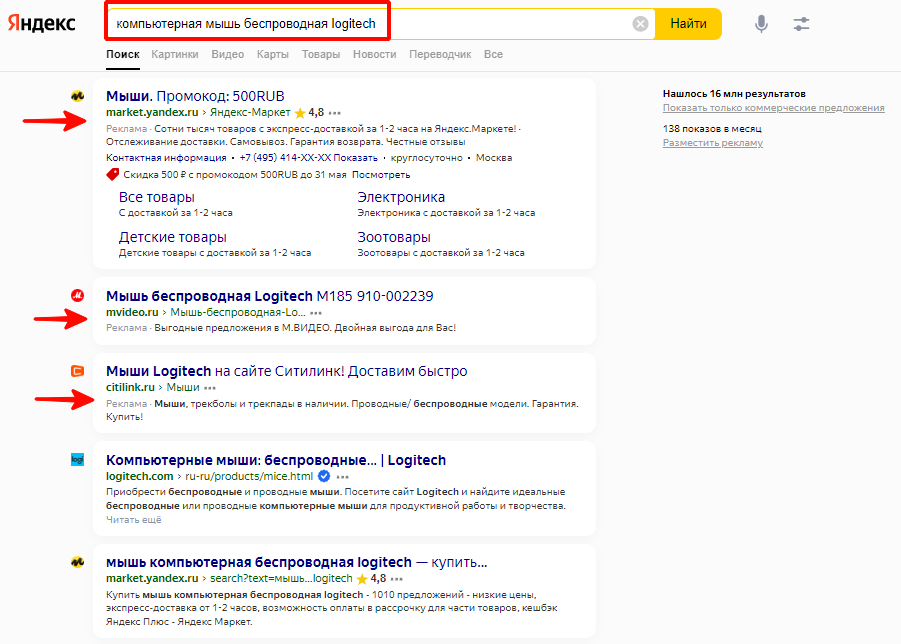Image resolution: width=901 pixels, height=644 pixels.
Task: Click '138 показов в месяц' text
Action: click(712, 129)
